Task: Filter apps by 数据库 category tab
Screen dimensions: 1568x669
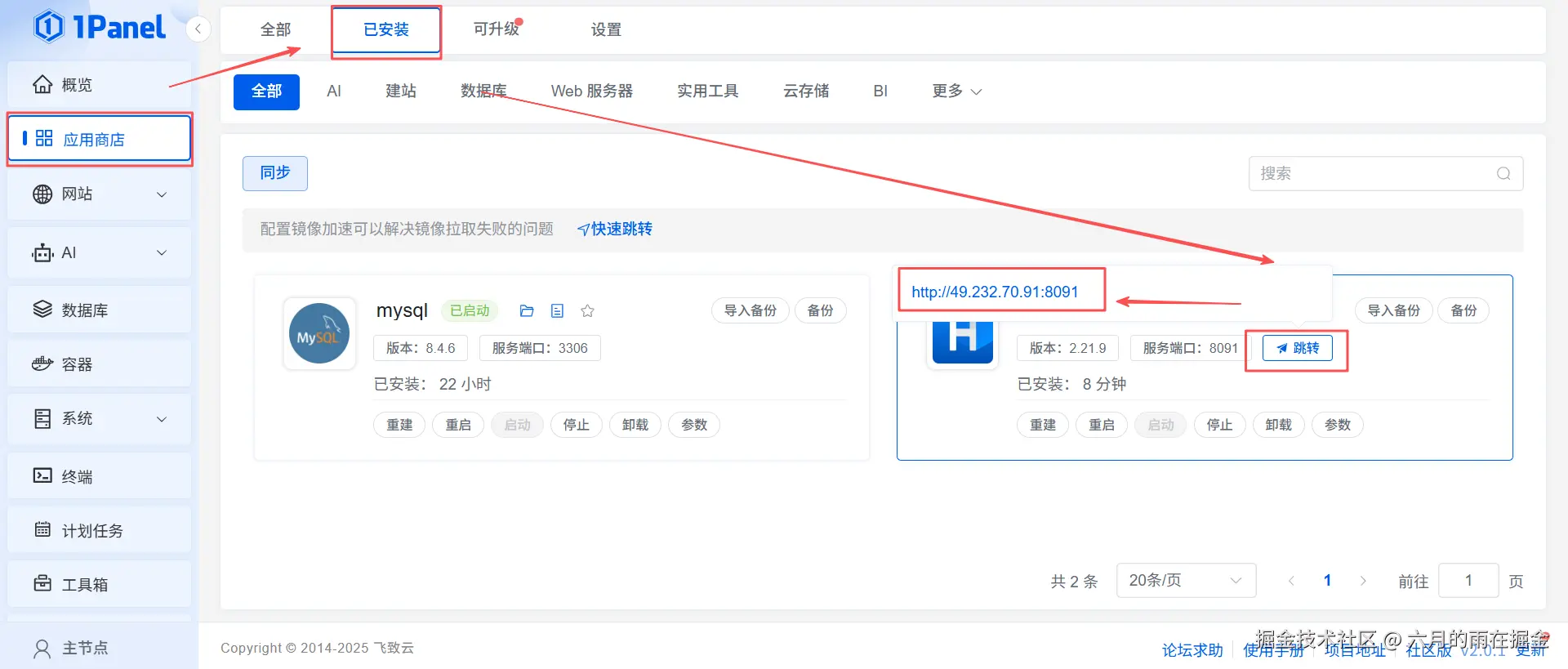Action: point(483,91)
